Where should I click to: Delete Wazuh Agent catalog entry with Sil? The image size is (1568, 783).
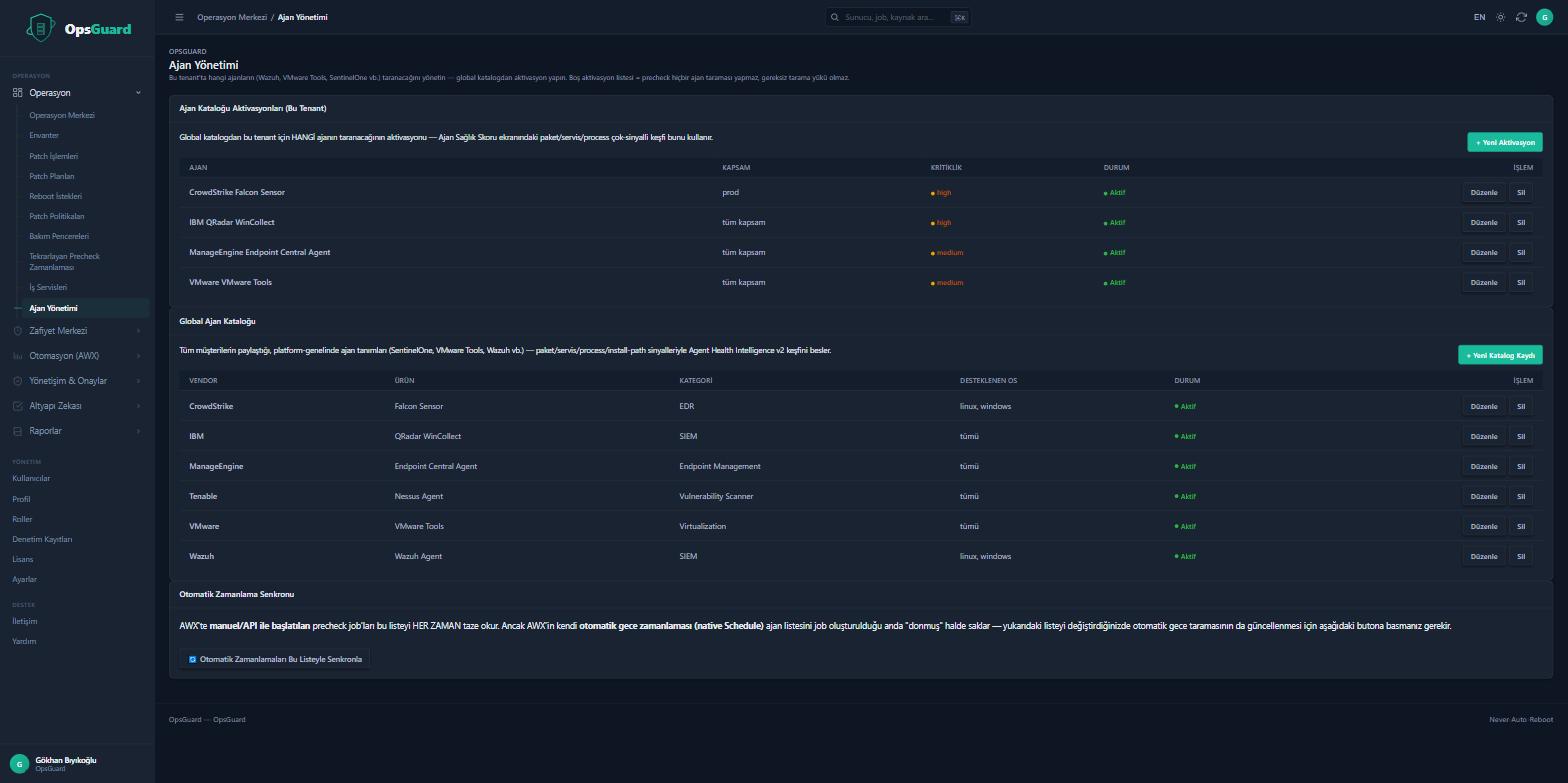point(1521,557)
